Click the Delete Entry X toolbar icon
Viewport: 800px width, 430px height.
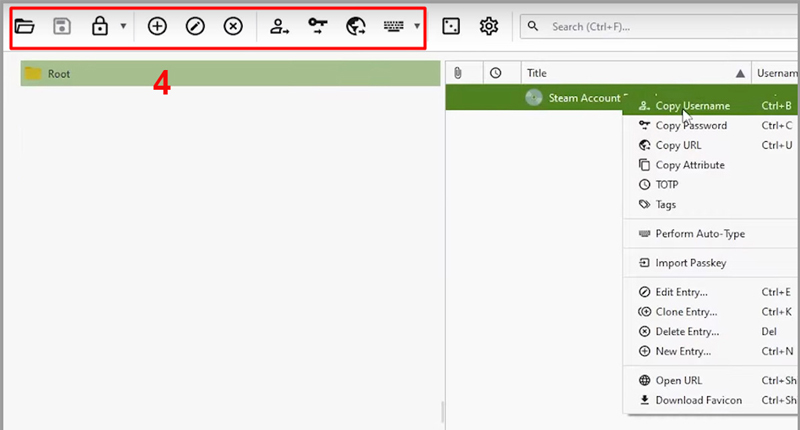(x=233, y=27)
